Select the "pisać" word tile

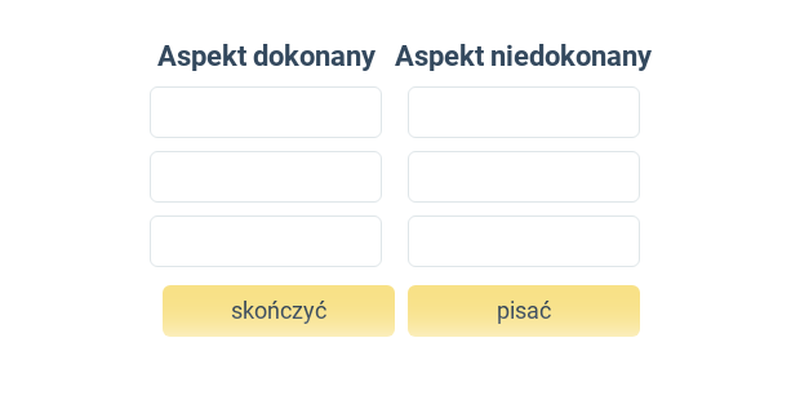click(524, 311)
